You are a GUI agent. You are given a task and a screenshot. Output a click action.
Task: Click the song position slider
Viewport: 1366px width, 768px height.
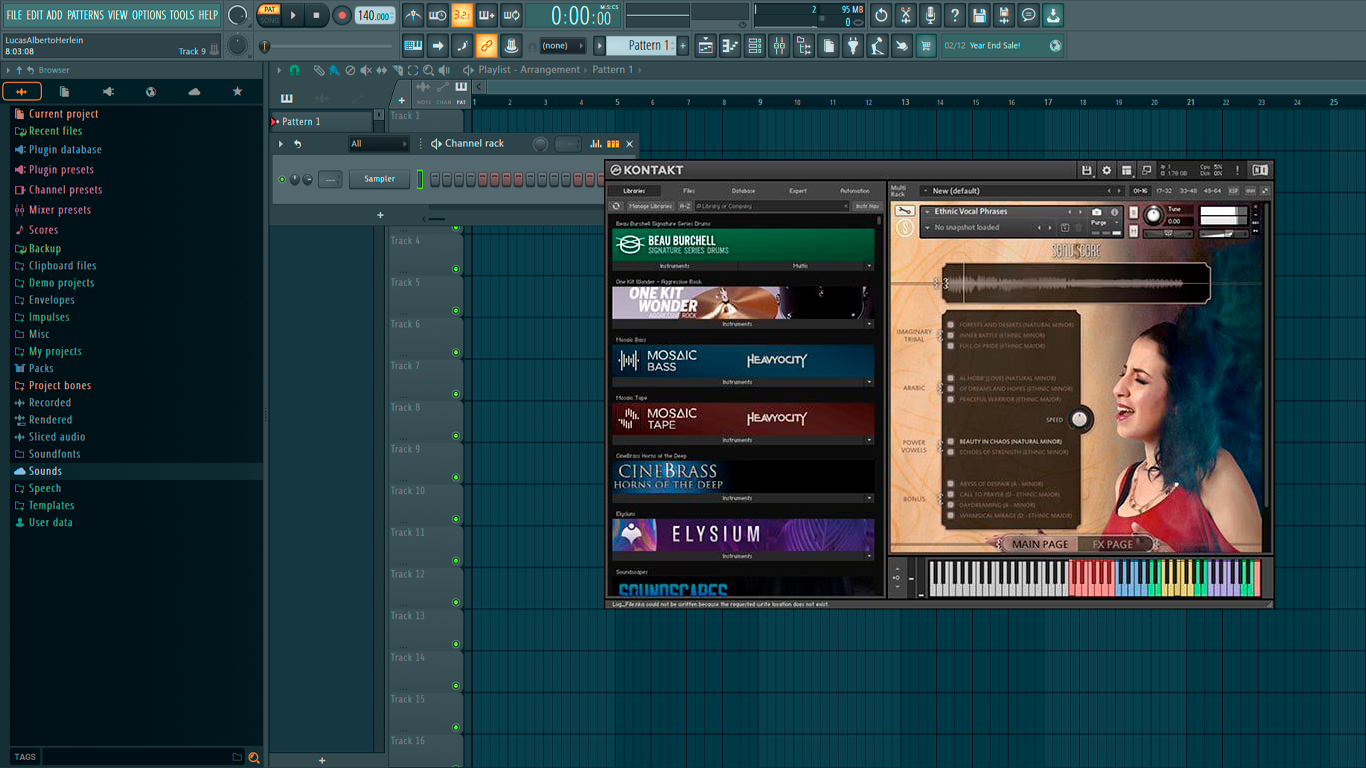(329, 46)
